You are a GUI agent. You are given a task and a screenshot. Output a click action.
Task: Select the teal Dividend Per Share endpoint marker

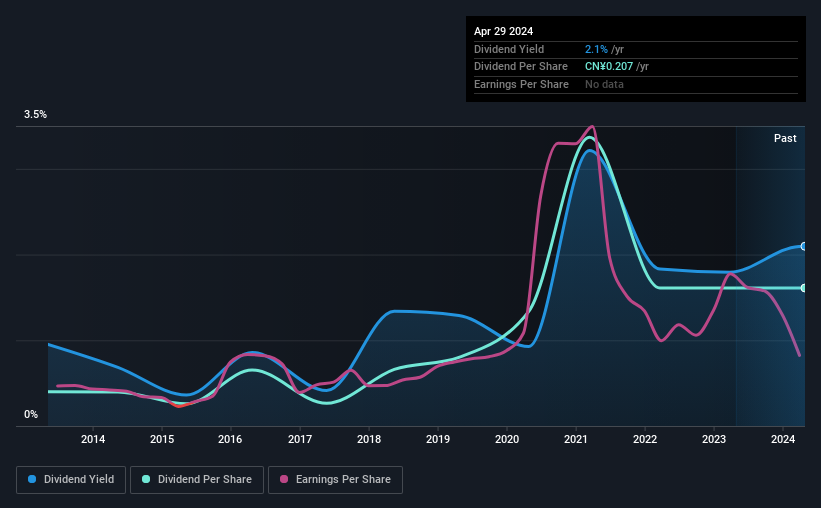coord(803,288)
